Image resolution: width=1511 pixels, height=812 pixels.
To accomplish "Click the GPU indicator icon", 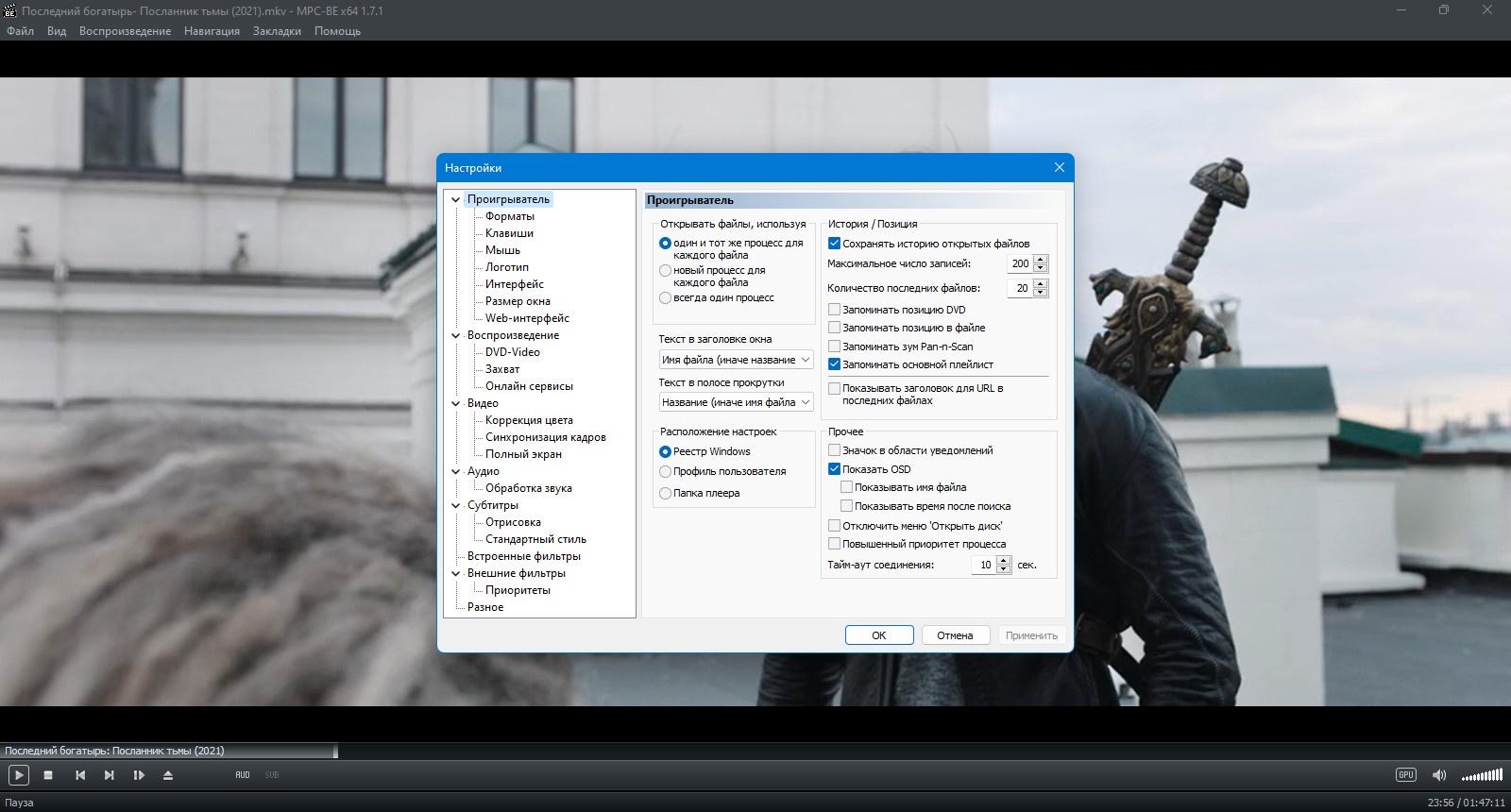I will pos(1406,775).
